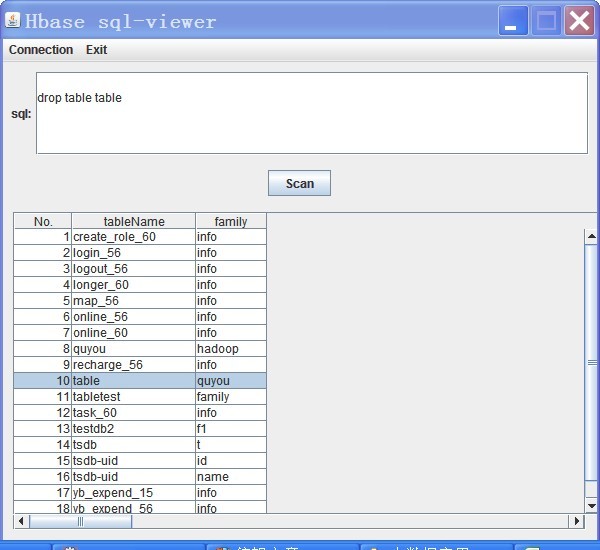The image size is (600, 550).
Task: Select the logout_56 row
Action: coord(140,269)
